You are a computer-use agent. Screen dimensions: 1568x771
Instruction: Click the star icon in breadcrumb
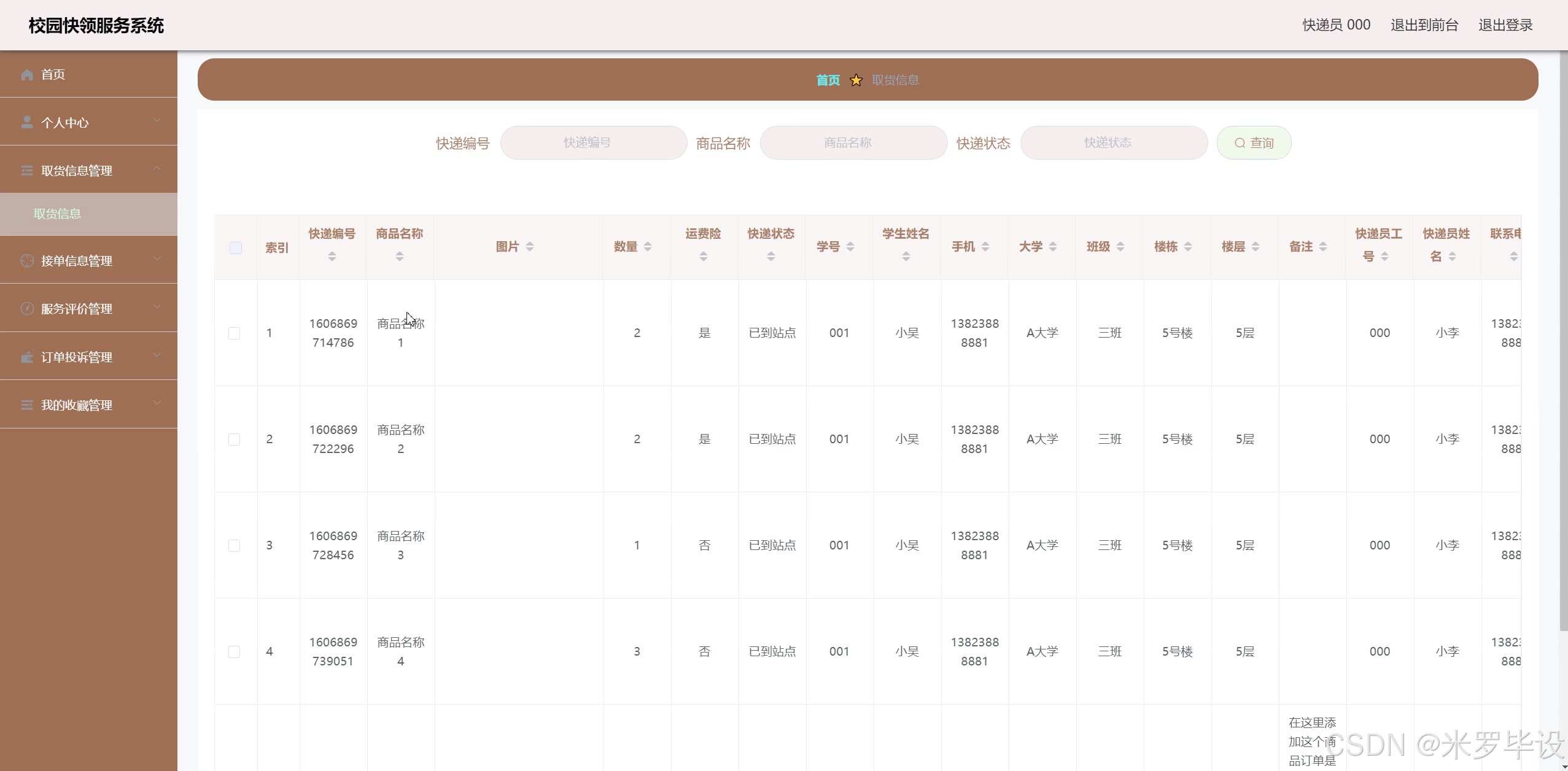856,80
